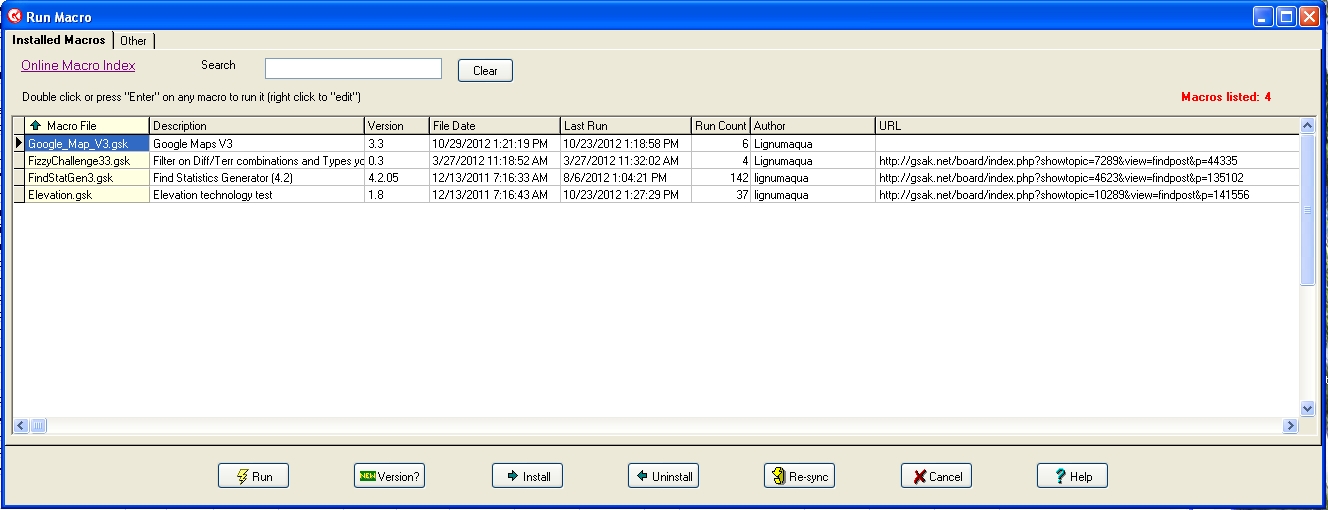The width and height of the screenshot is (1328, 510).
Task: Click the vertical scrollbar thumb
Action: [1307, 210]
